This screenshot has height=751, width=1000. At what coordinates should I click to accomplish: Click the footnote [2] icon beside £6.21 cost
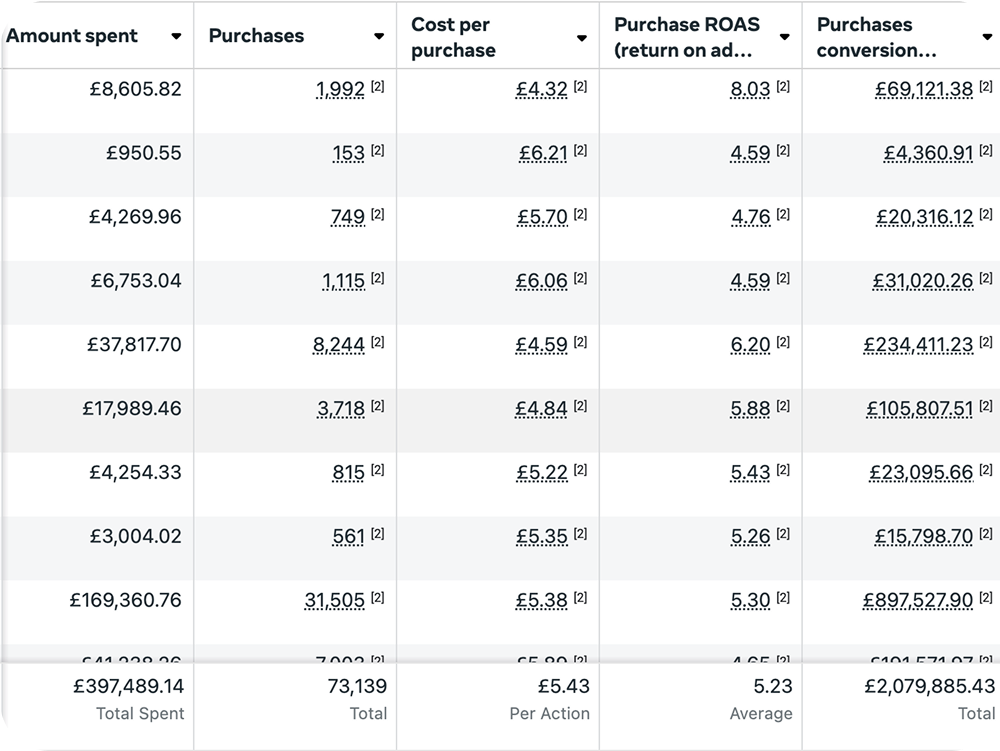pyautogui.click(x=580, y=150)
